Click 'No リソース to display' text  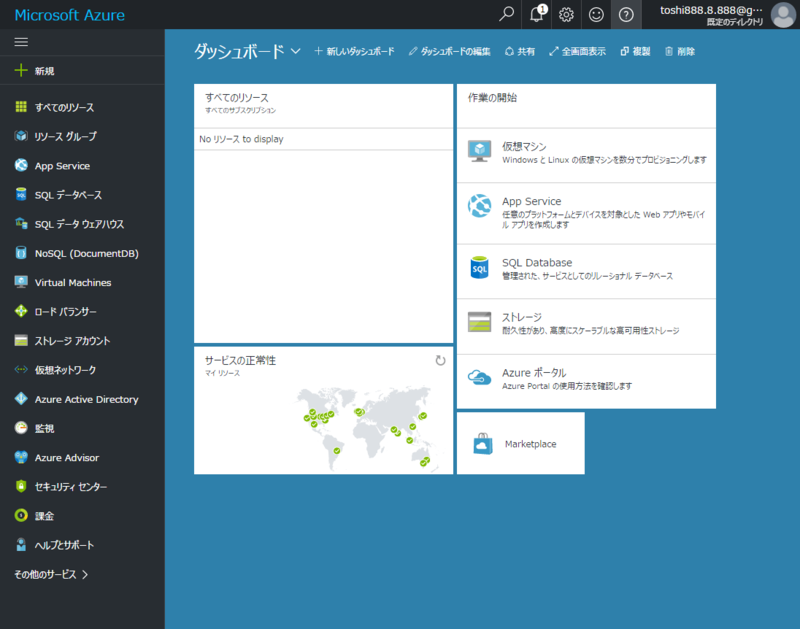coord(241,139)
